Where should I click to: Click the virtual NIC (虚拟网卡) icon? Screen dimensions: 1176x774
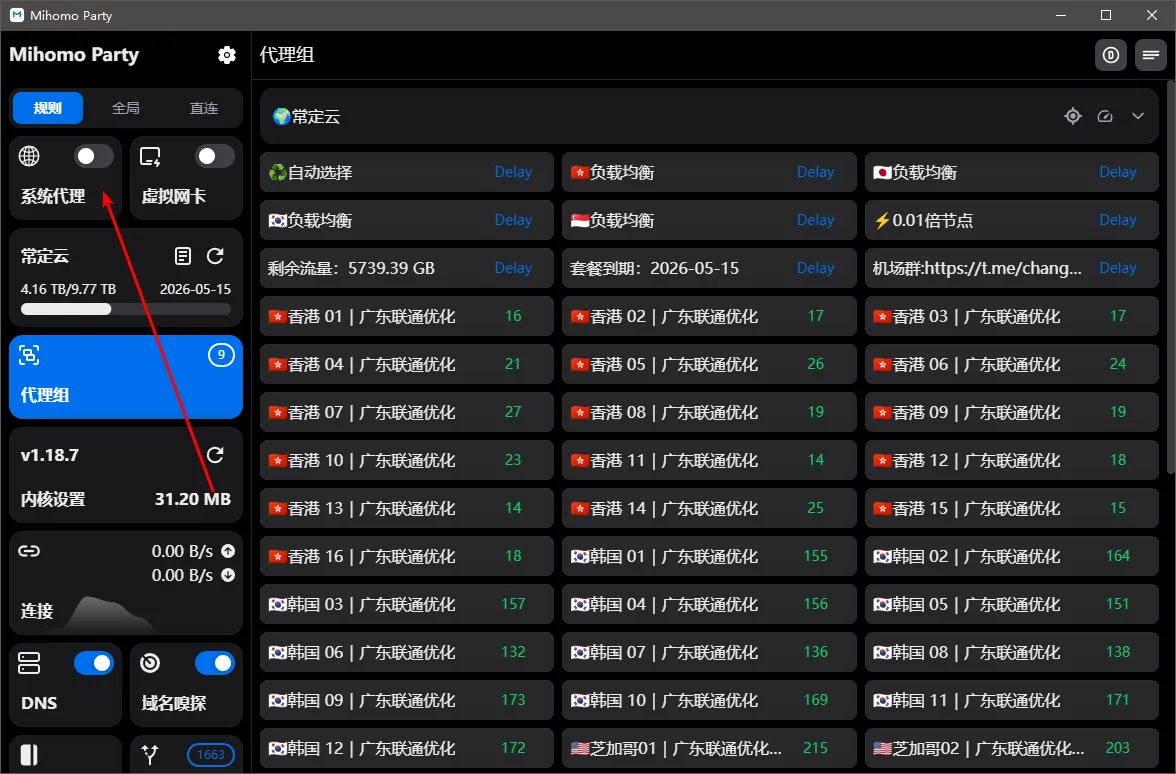pos(150,156)
